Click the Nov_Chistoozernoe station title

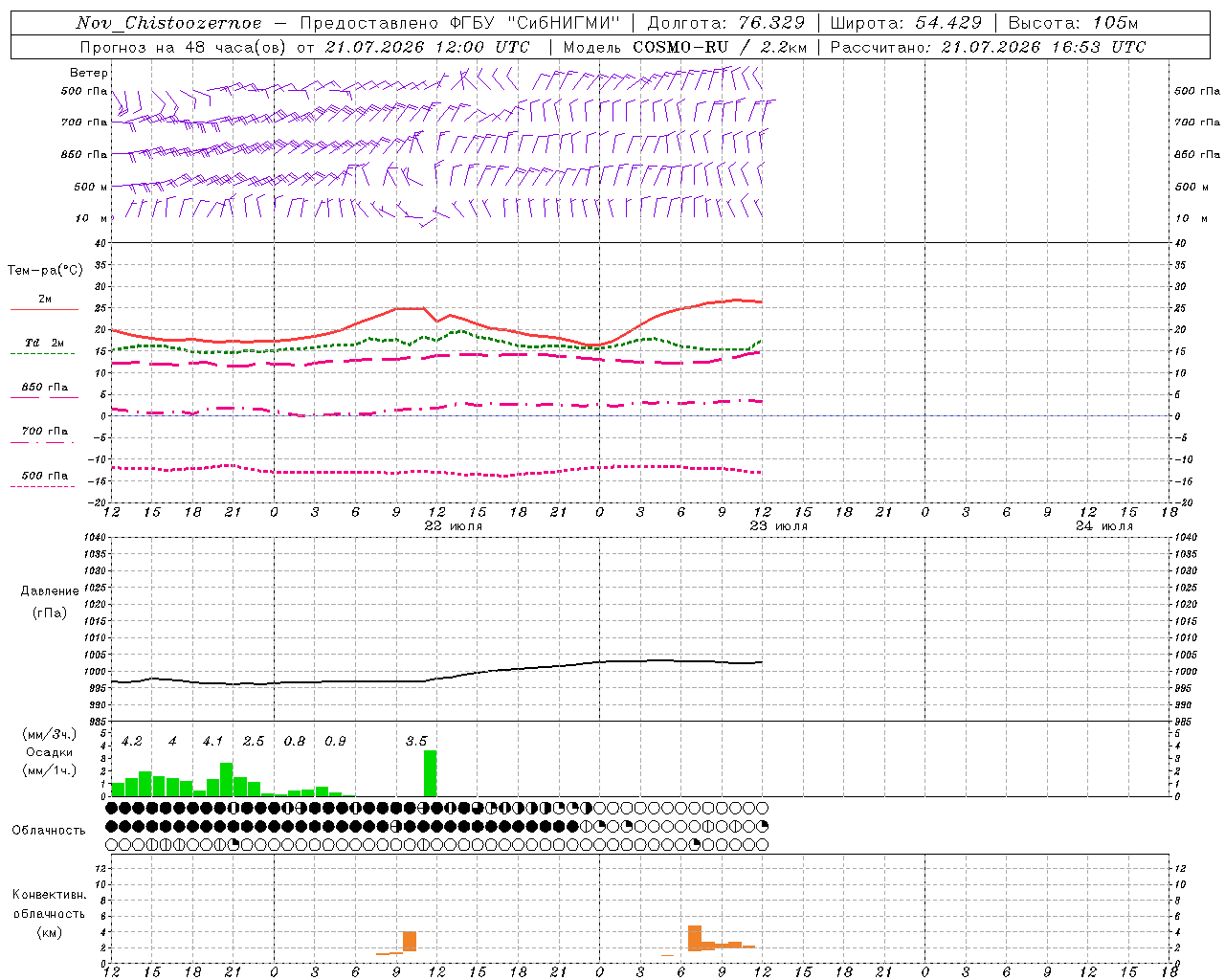click(x=168, y=23)
